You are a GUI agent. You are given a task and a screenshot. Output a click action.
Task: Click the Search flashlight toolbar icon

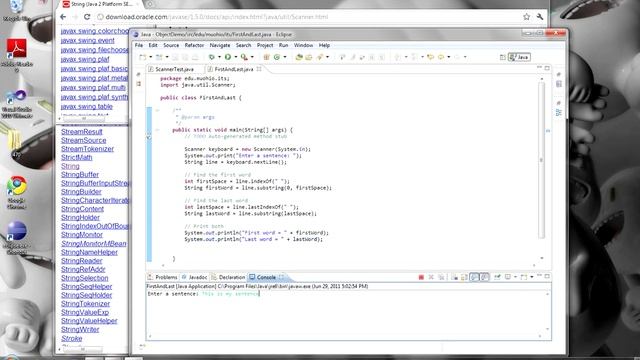(320, 57)
